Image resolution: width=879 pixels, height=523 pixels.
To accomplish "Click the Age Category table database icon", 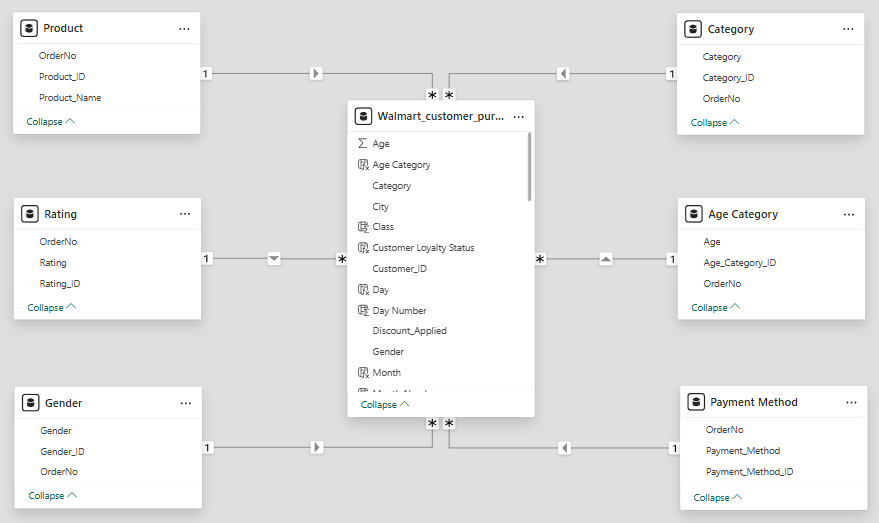I will tap(693, 214).
